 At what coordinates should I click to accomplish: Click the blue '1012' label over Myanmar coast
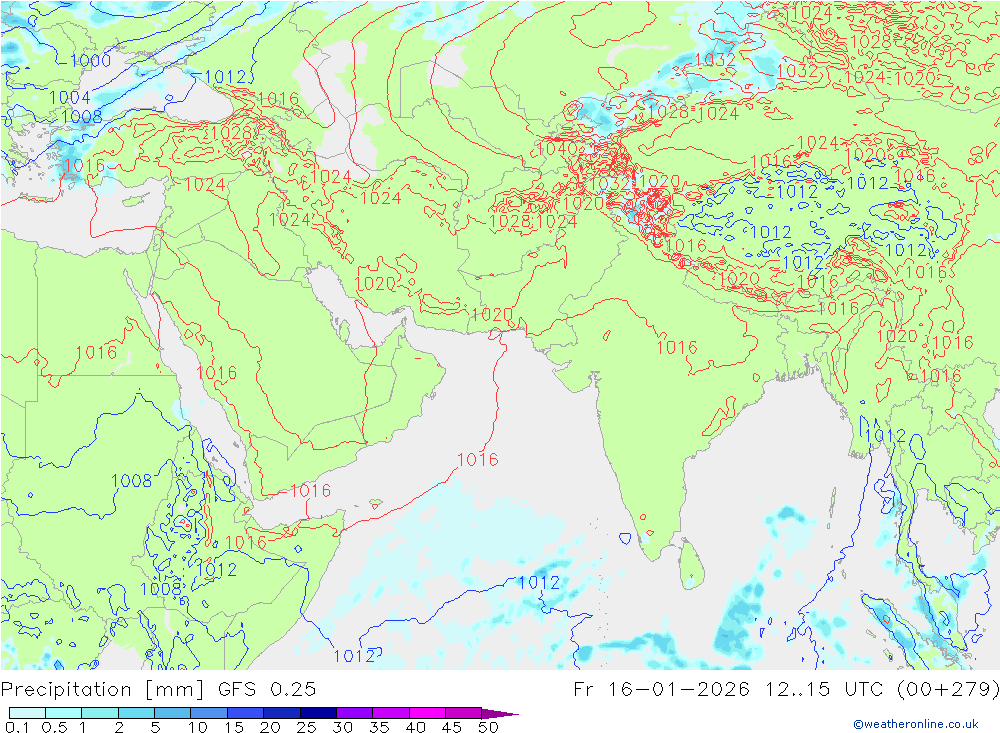click(x=886, y=436)
